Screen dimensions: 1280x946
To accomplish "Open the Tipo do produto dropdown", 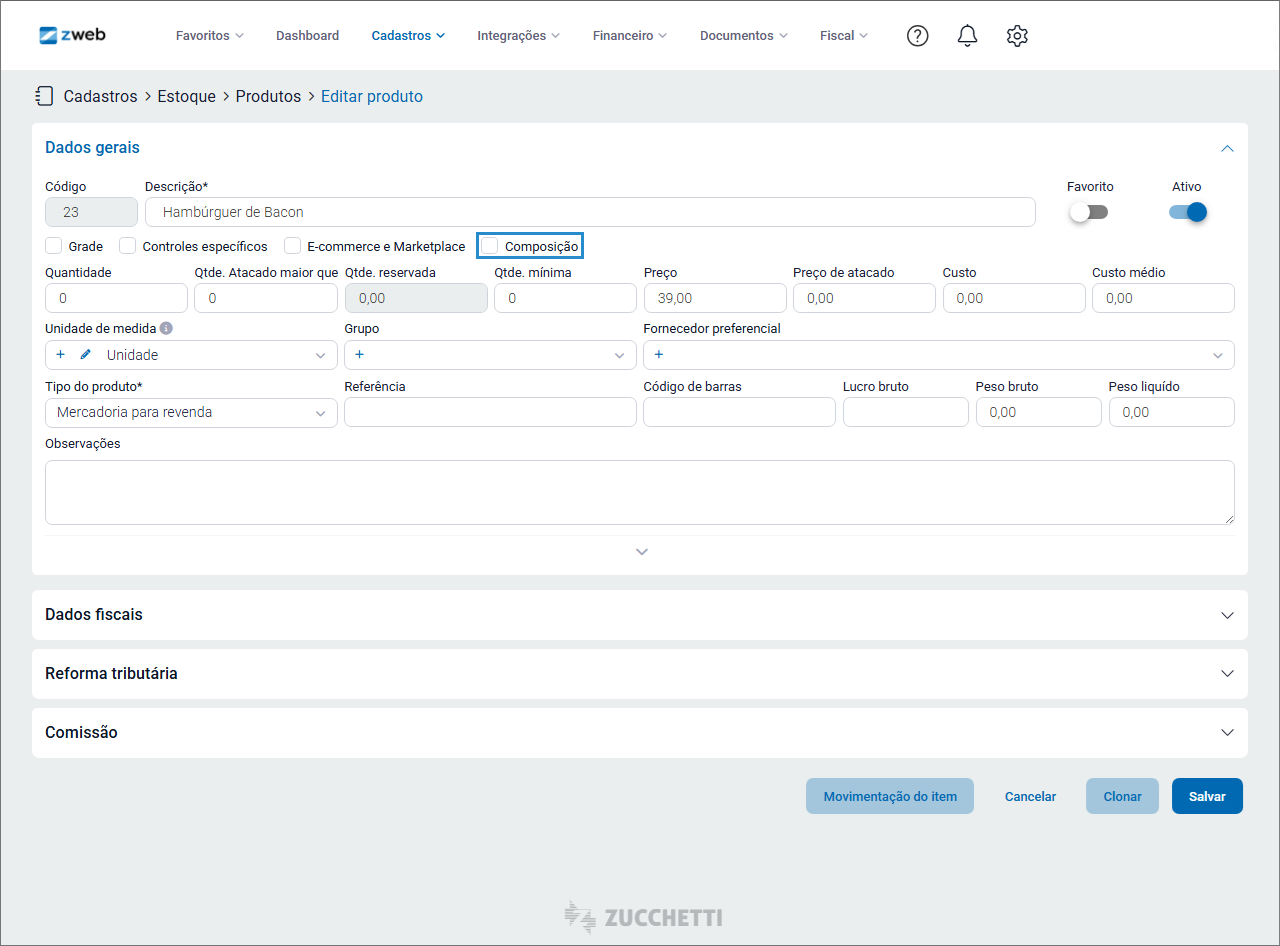I will point(191,412).
